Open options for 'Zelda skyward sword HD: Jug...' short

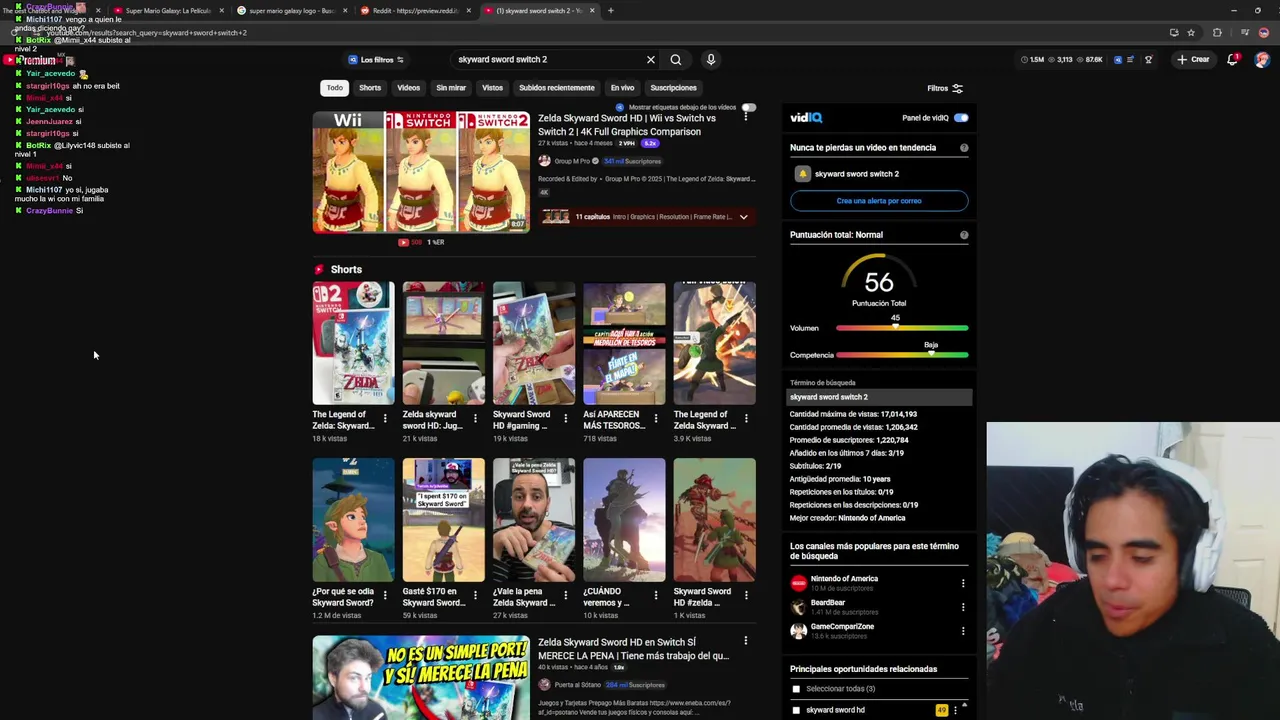point(475,418)
